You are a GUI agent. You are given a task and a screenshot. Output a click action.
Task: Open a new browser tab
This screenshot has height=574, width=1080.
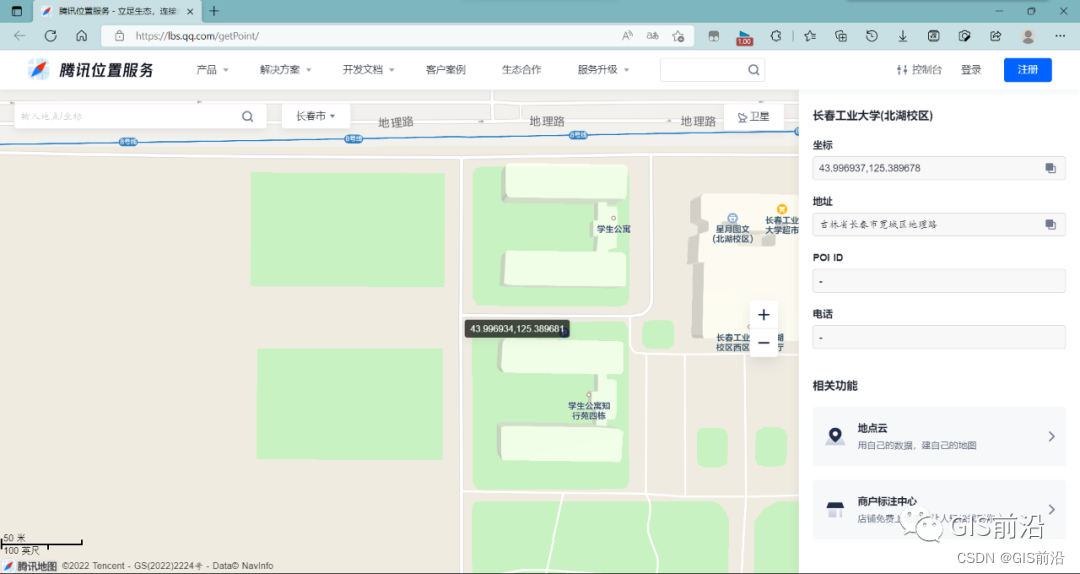[x=214, y=11]
